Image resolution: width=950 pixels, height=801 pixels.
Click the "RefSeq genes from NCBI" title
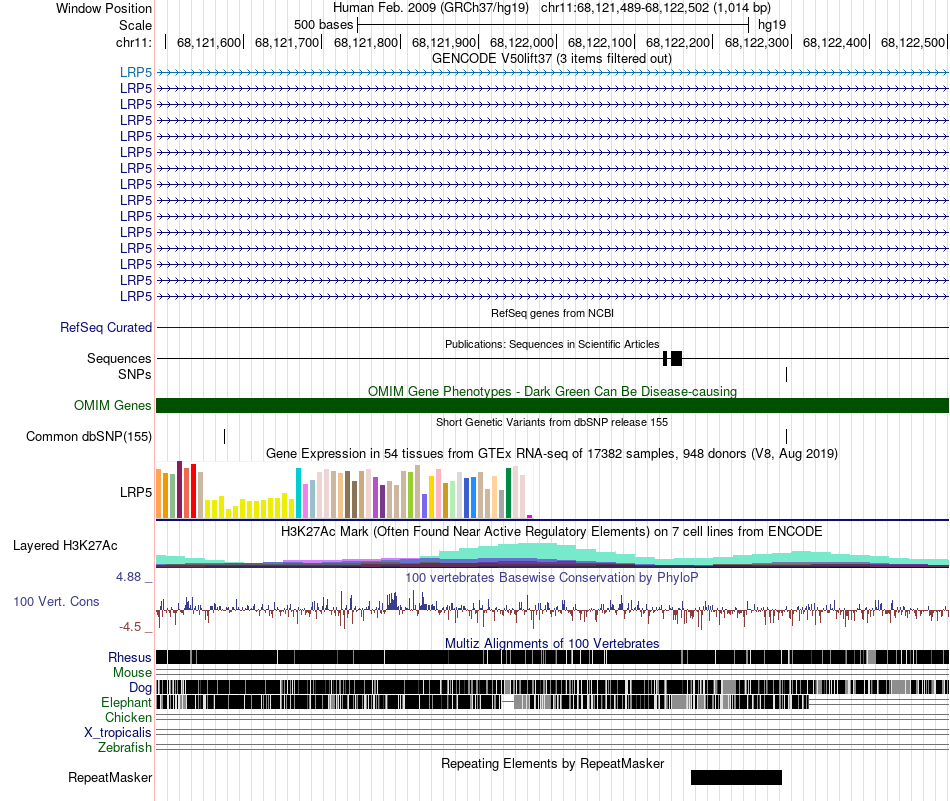tap(552, 313)
